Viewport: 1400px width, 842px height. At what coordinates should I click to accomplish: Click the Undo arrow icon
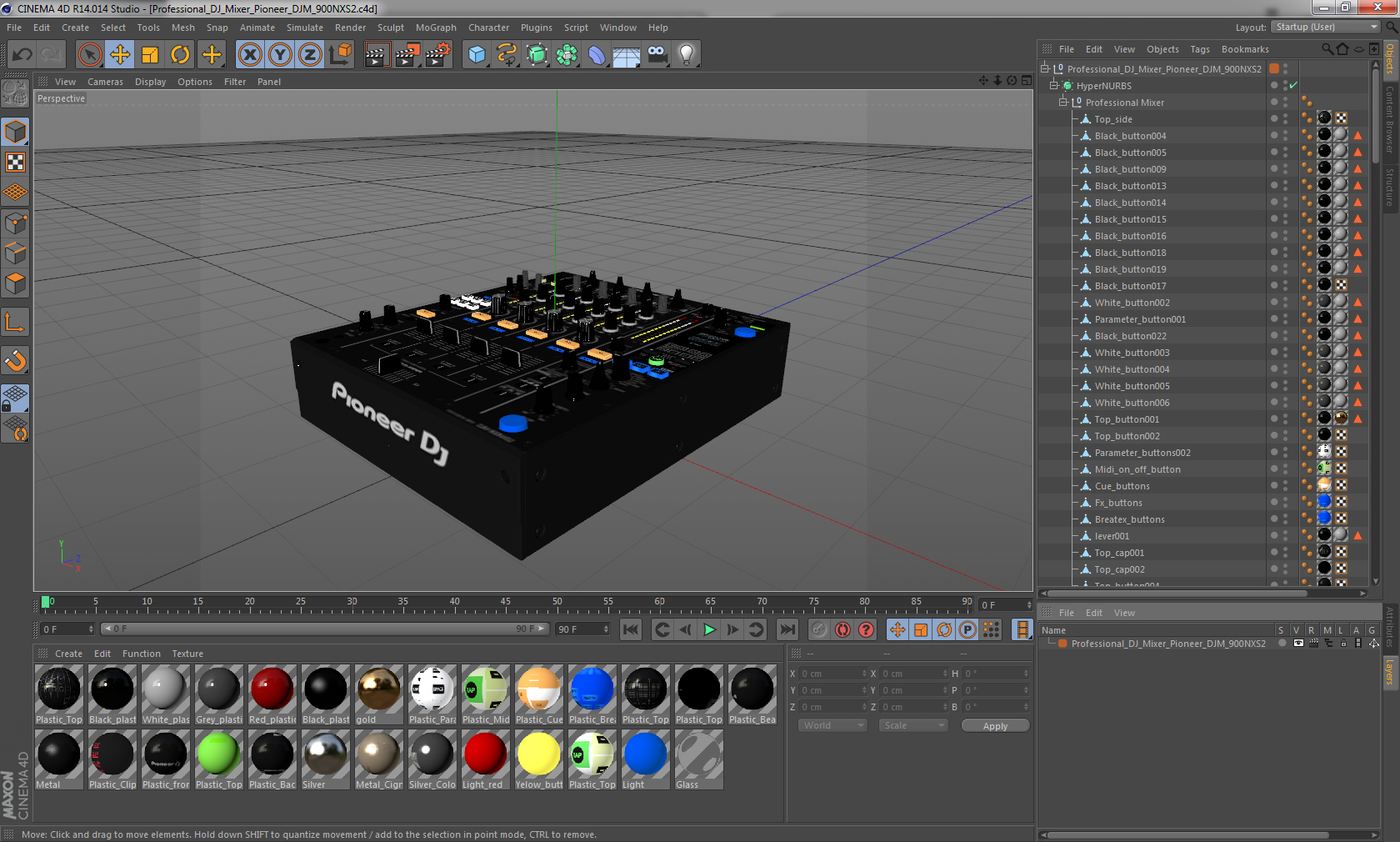point(22,55)
